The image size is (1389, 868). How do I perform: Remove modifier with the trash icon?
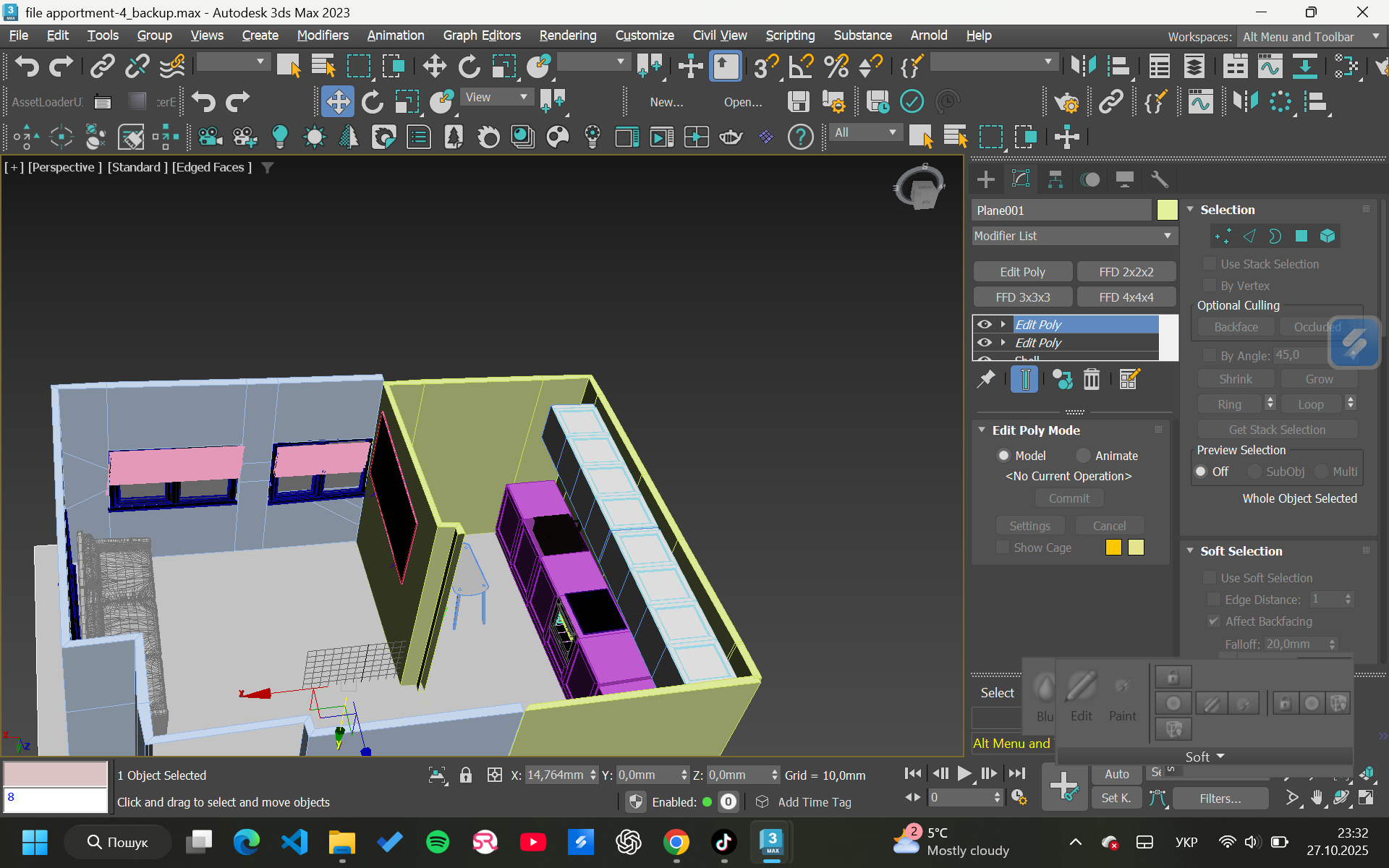pyautogui.click(x=1091, y=379)
